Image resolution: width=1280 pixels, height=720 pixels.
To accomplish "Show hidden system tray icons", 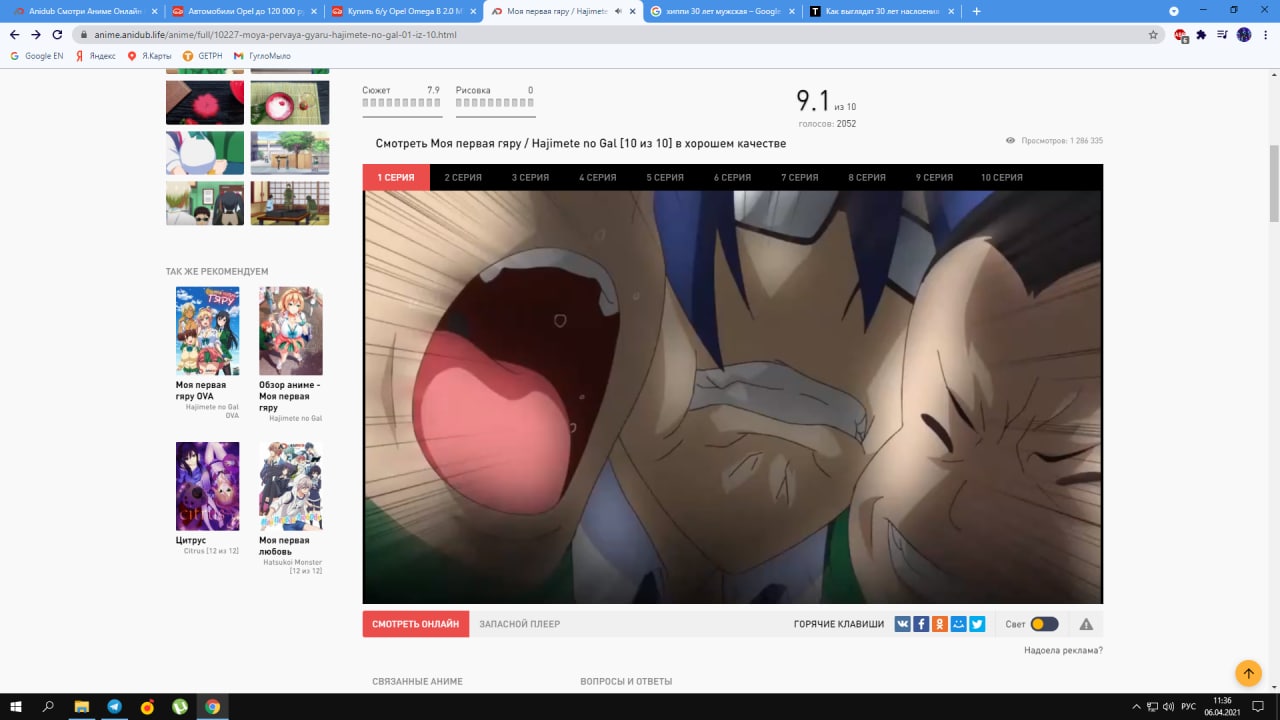I will (x=1136, y=707).
